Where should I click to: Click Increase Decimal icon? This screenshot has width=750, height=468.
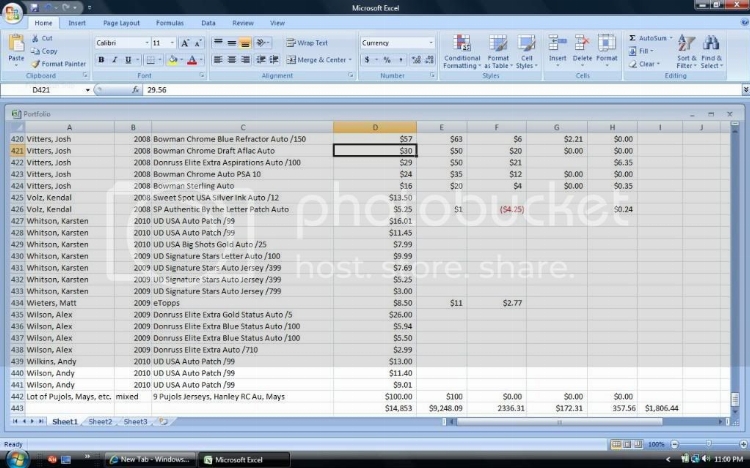416,60
